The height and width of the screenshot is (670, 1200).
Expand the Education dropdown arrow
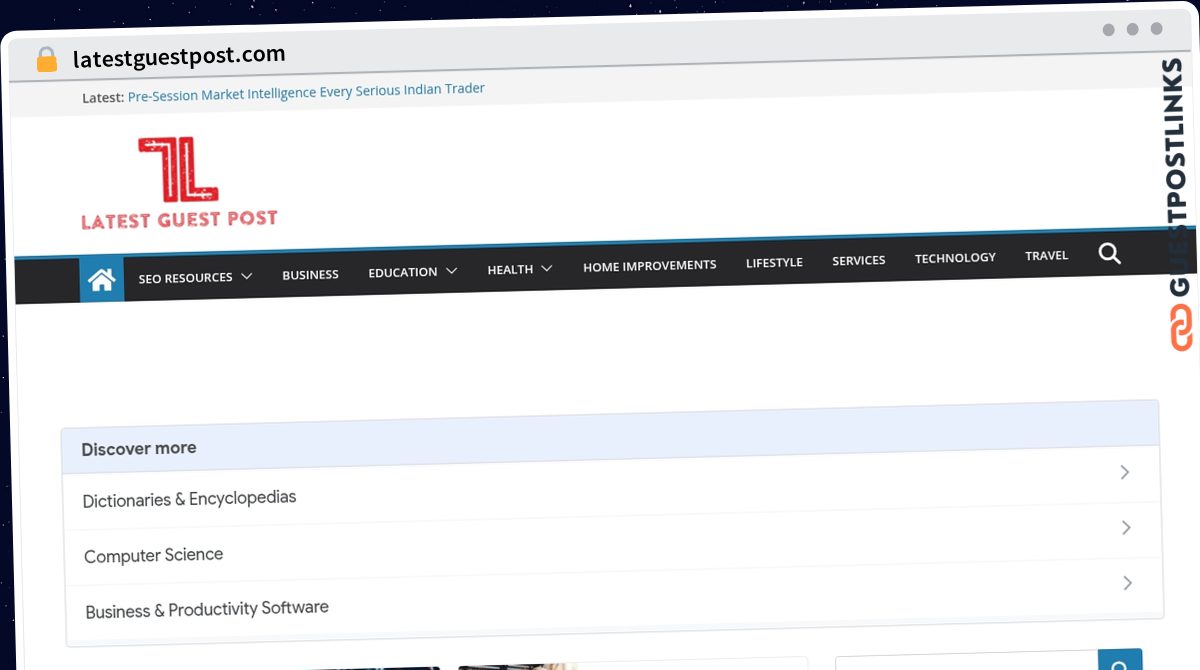(451, 271)
